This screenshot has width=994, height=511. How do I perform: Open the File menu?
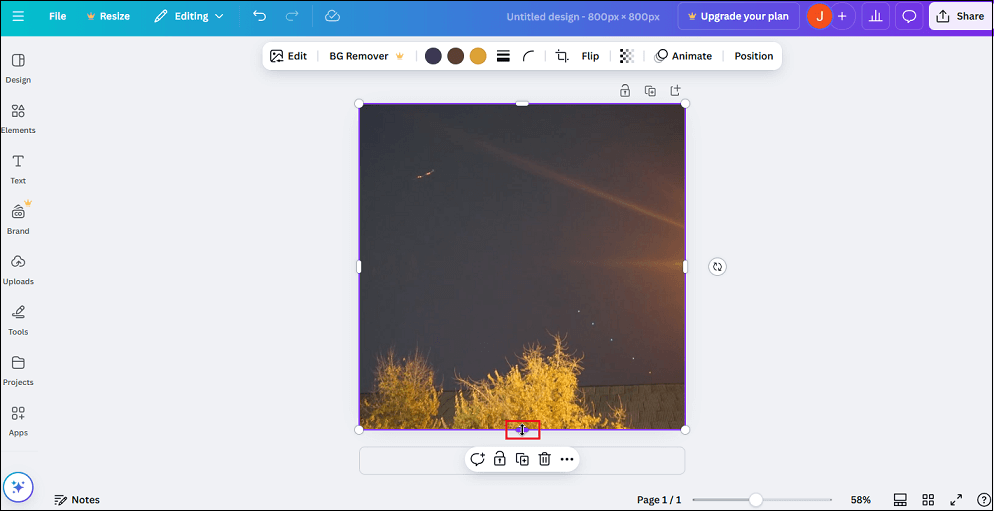pos(58,16)
